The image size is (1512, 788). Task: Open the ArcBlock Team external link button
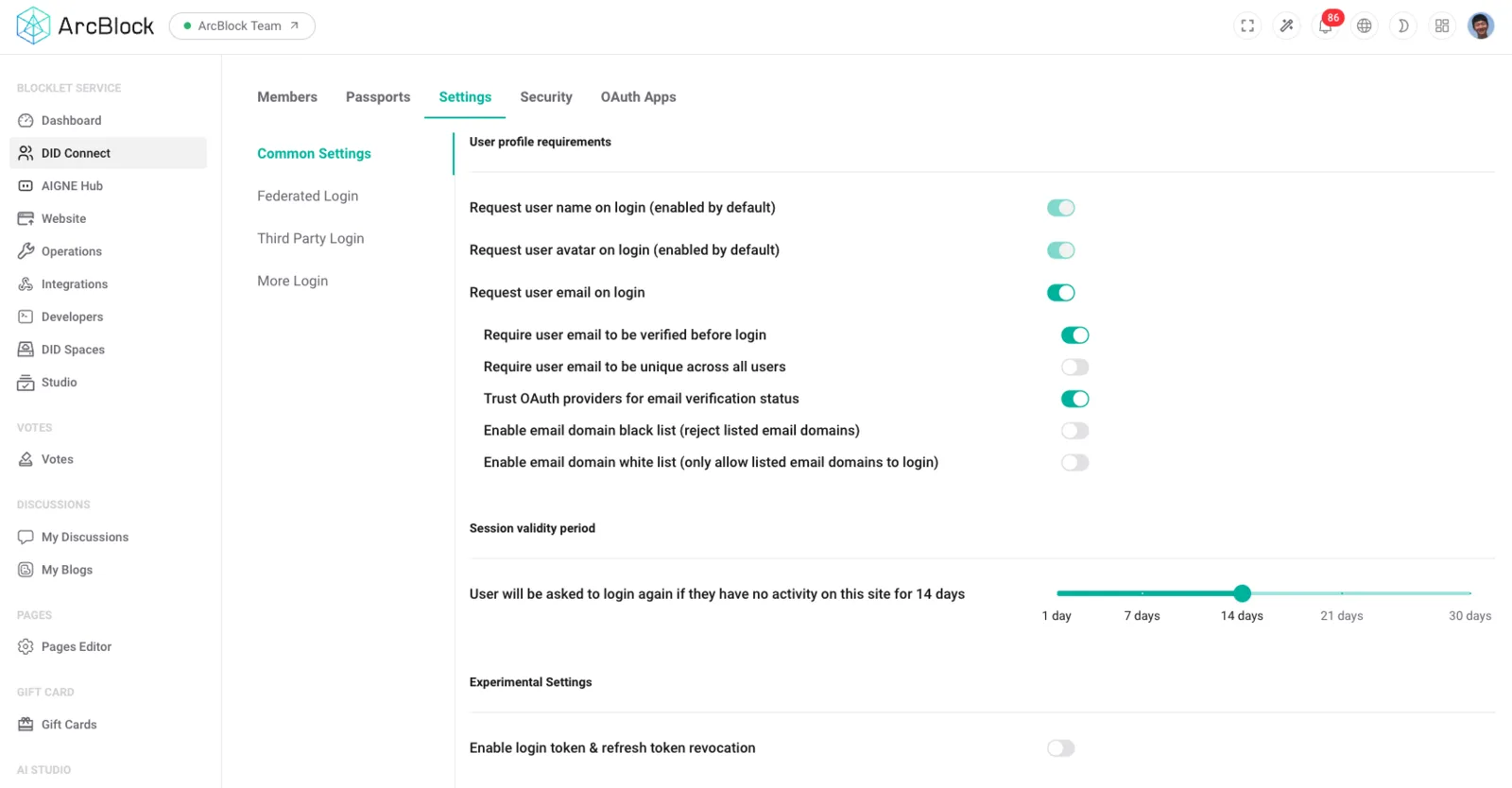point(242,26)
